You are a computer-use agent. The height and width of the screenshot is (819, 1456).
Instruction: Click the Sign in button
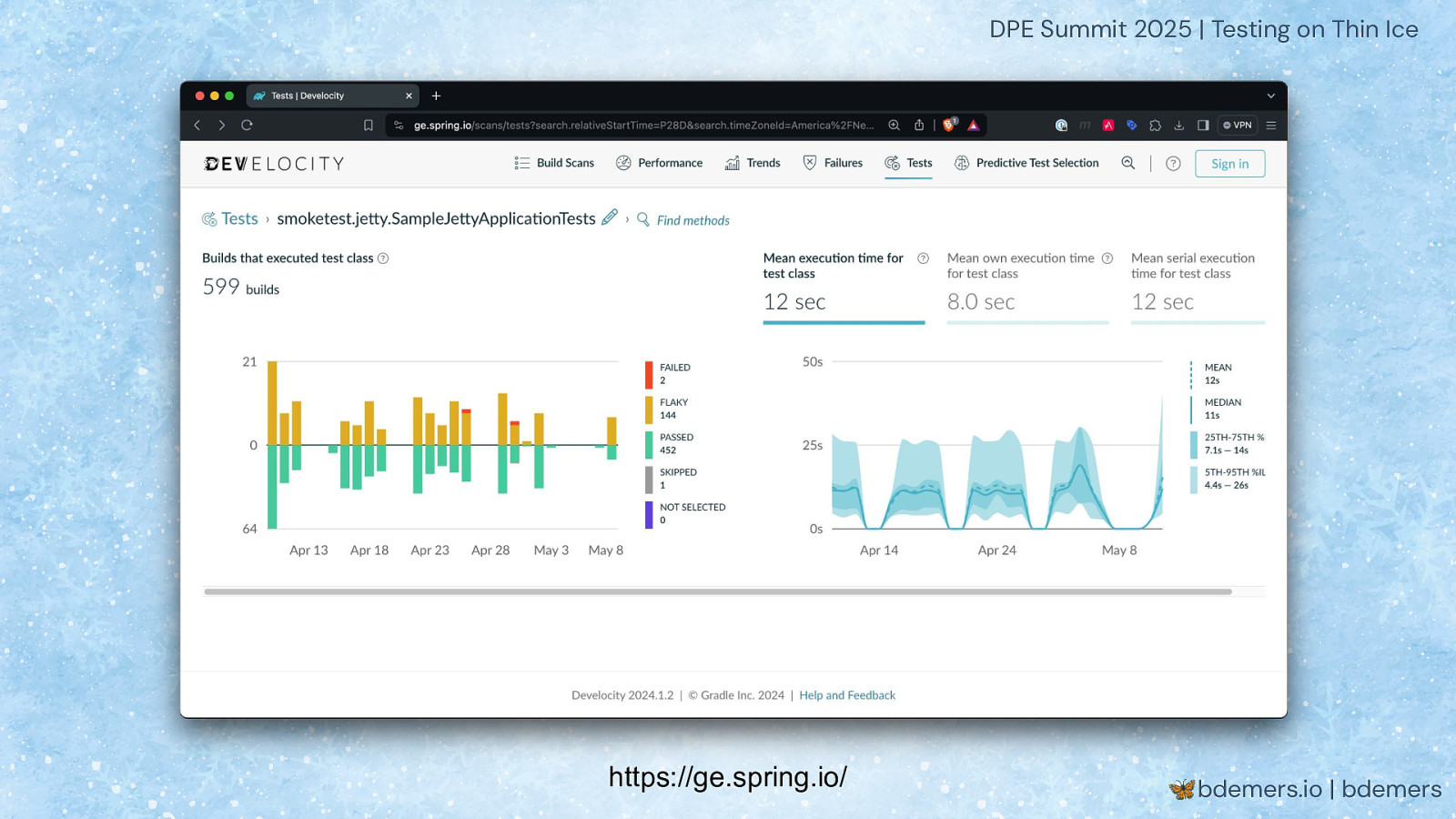1229,164
